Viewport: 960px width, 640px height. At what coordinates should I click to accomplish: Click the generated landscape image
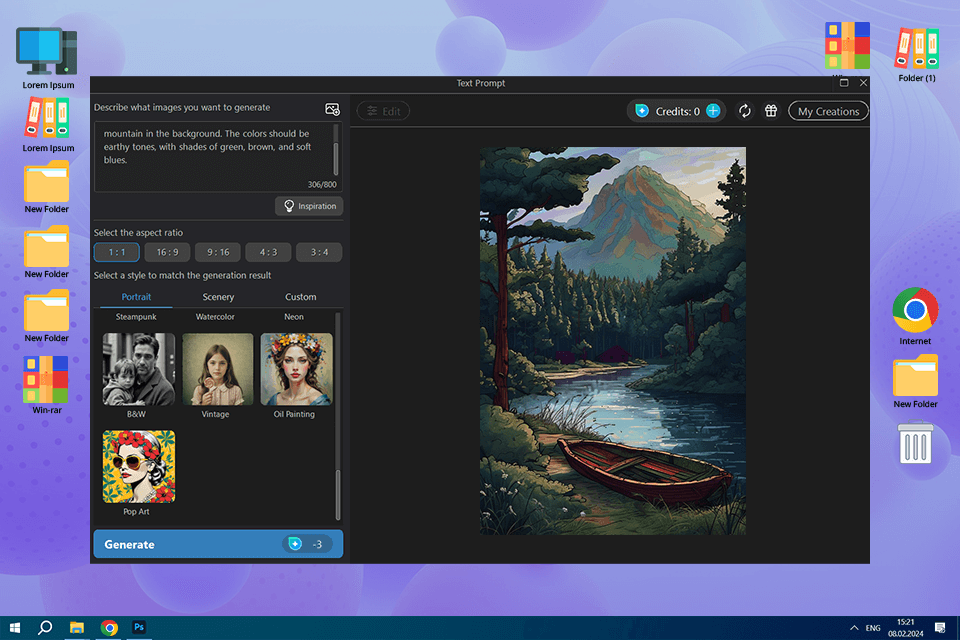click(x=613, y=341)
